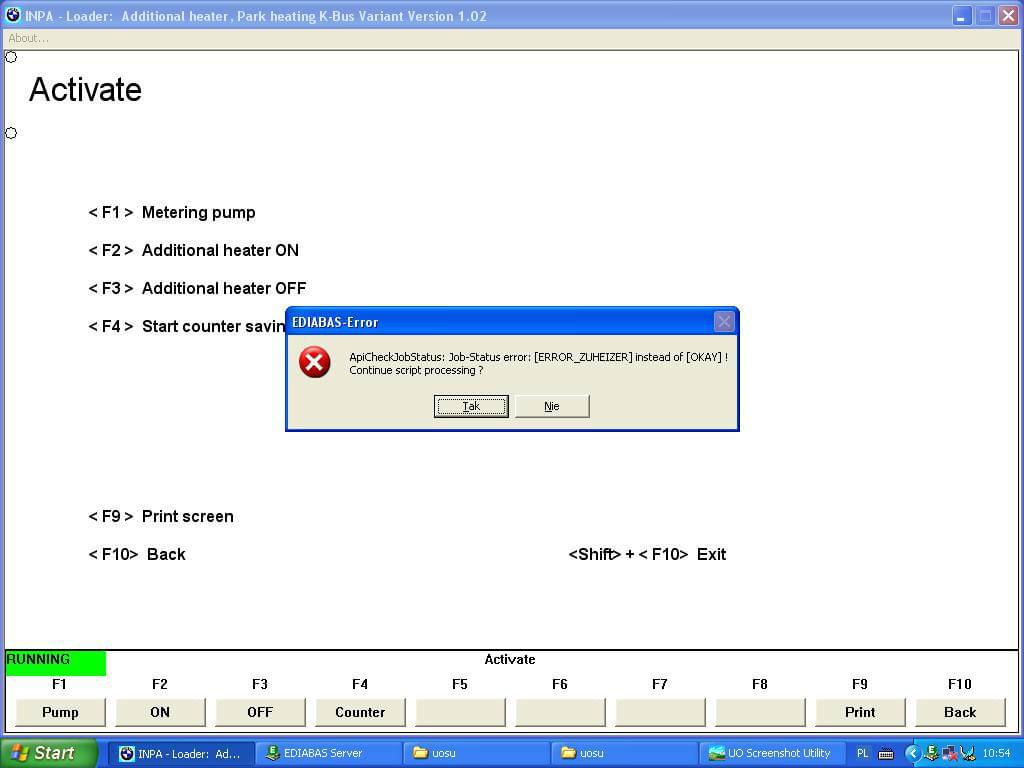Open the on-screen keyboard icon in the language bar
This screenshot has width=1024, height=768.
coord(886,754)
